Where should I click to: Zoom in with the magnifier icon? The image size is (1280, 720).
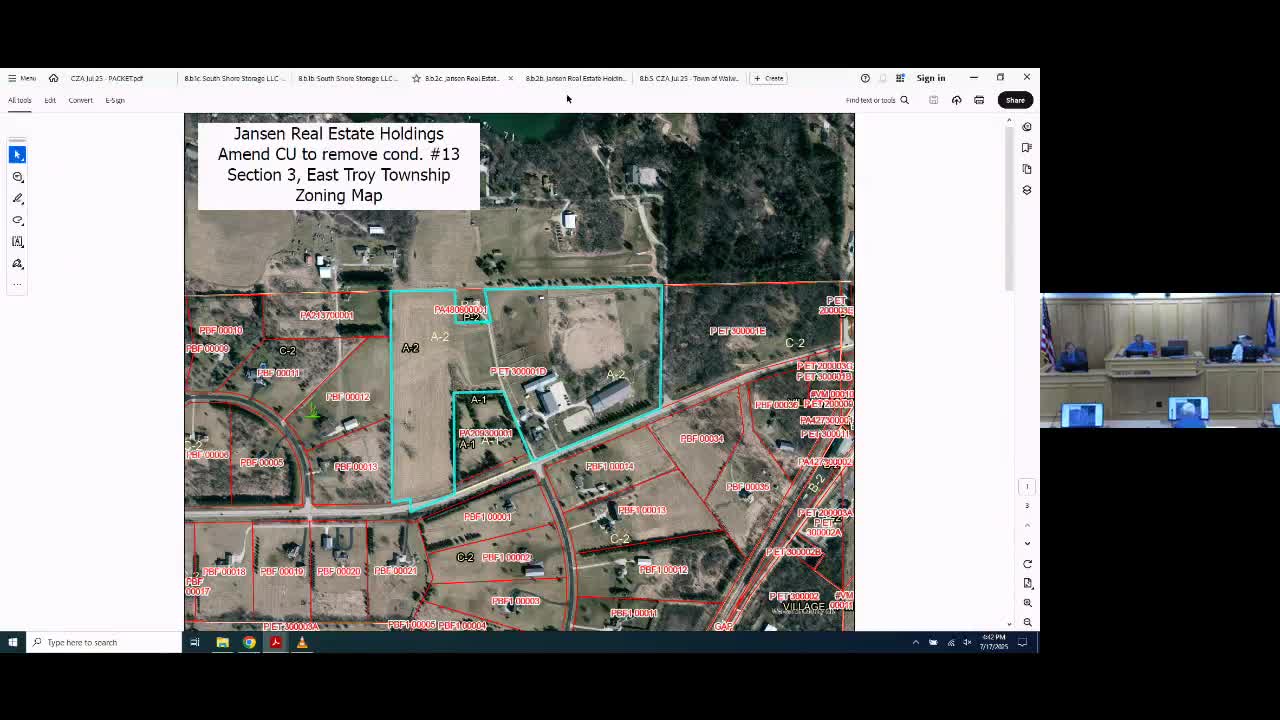(1027, 602)
